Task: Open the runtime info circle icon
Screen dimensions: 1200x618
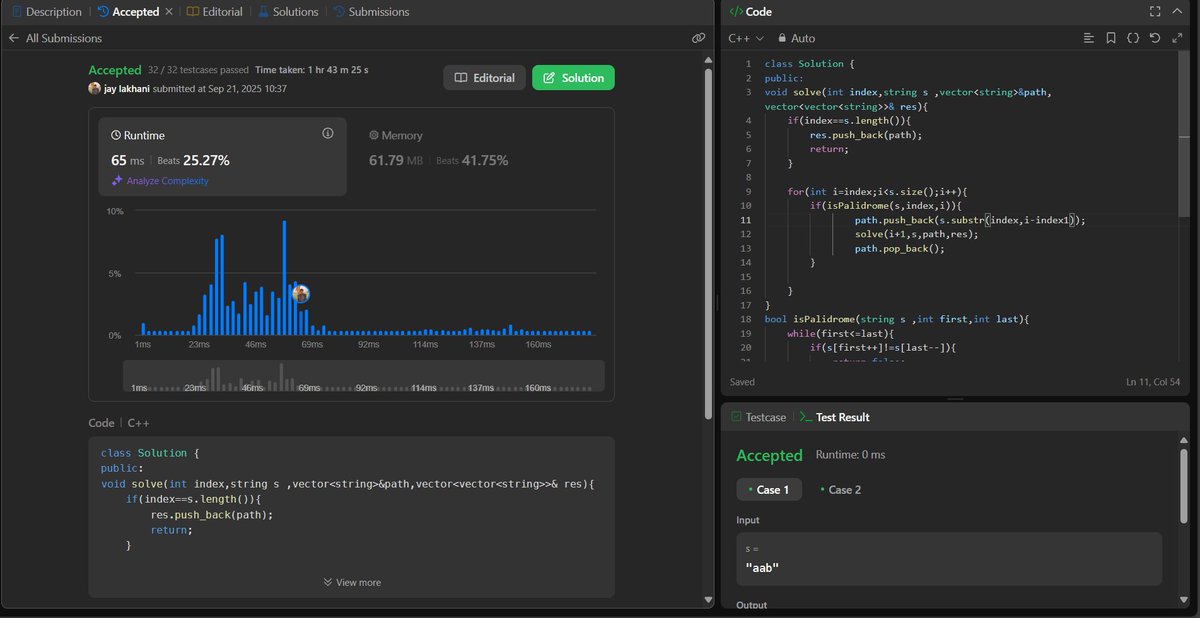Action: [327, 133]
